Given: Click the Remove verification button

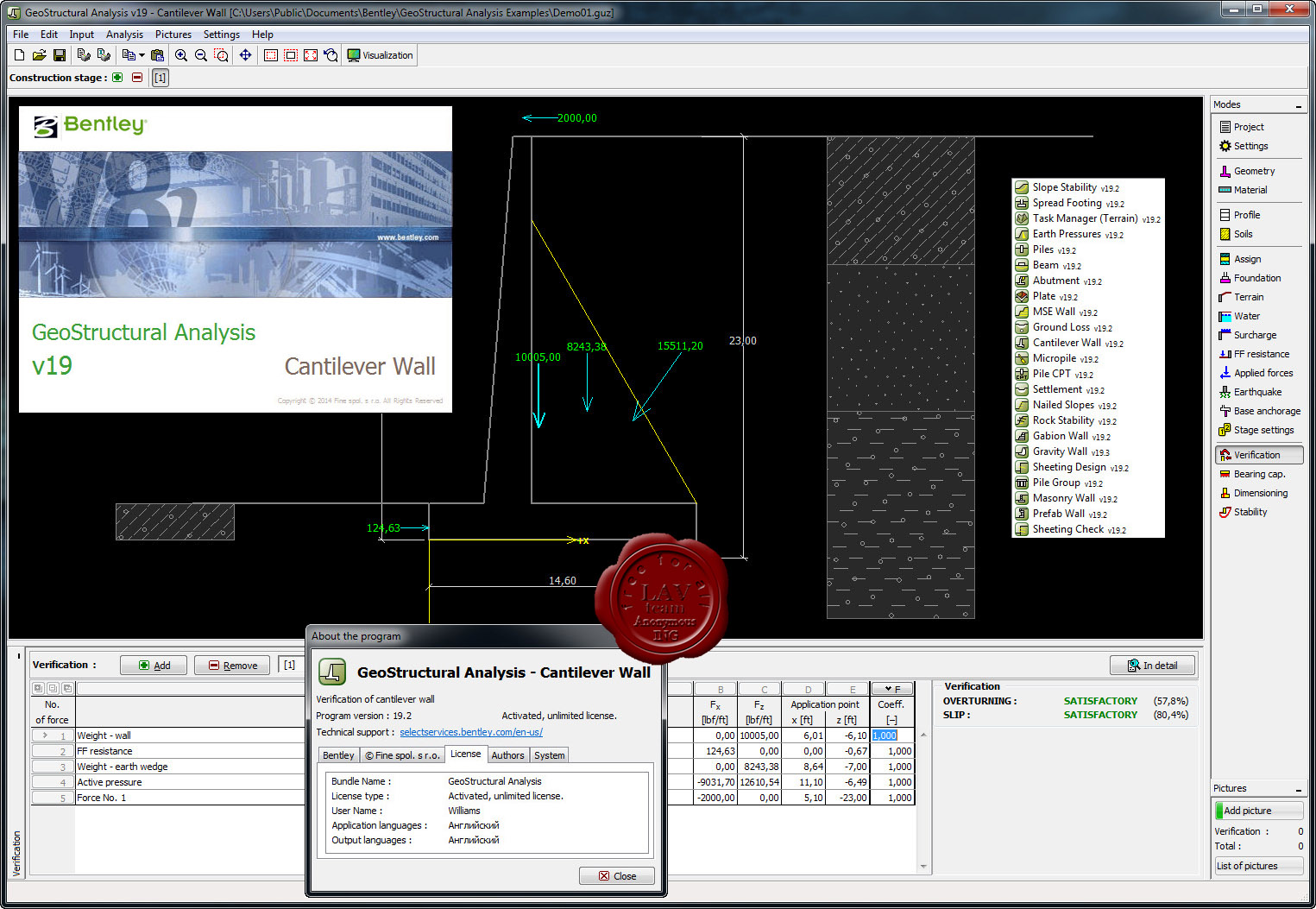Looking at the screenshot, I should pos(232,666).
